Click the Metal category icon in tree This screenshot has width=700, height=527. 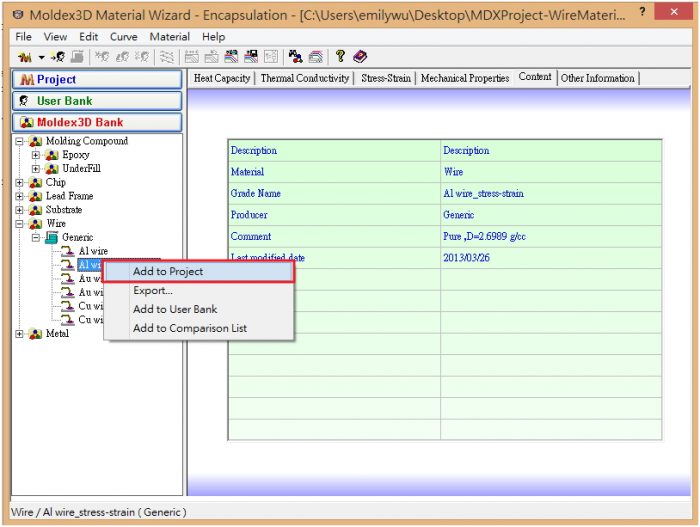click(36, 334)
